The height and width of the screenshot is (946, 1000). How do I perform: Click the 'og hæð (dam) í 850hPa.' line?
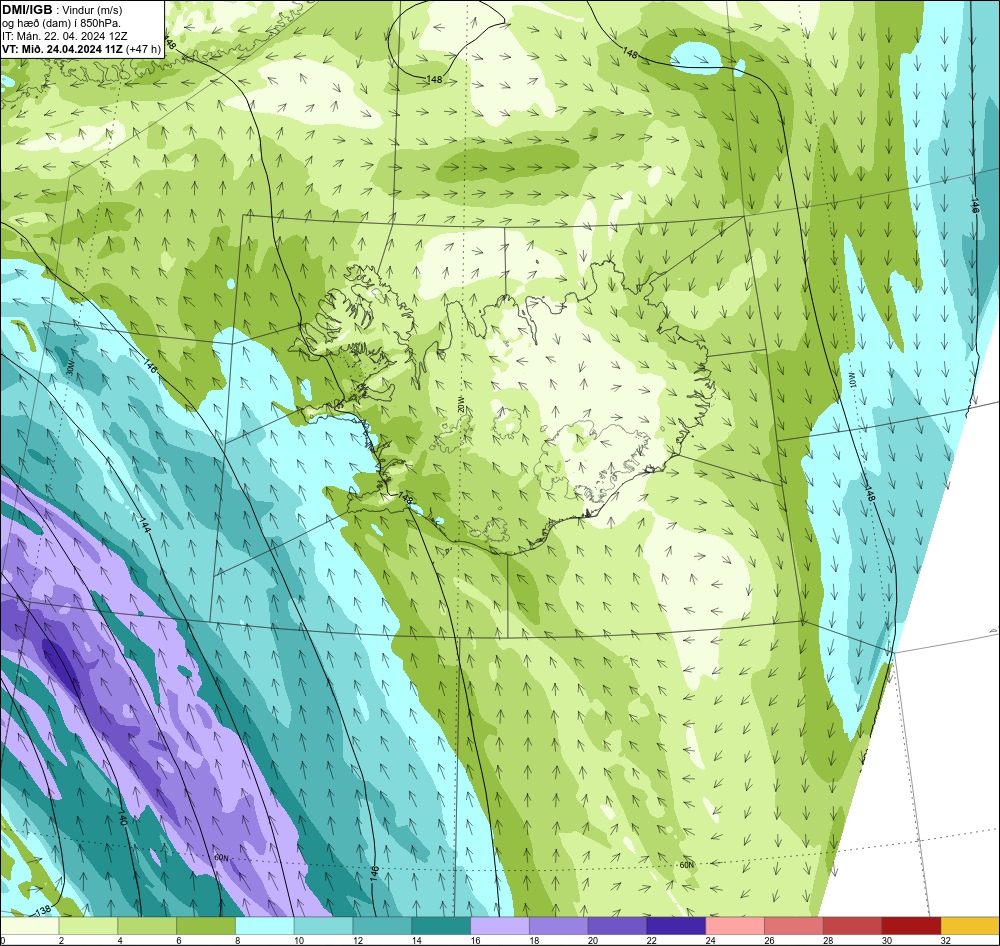[61, 24]
